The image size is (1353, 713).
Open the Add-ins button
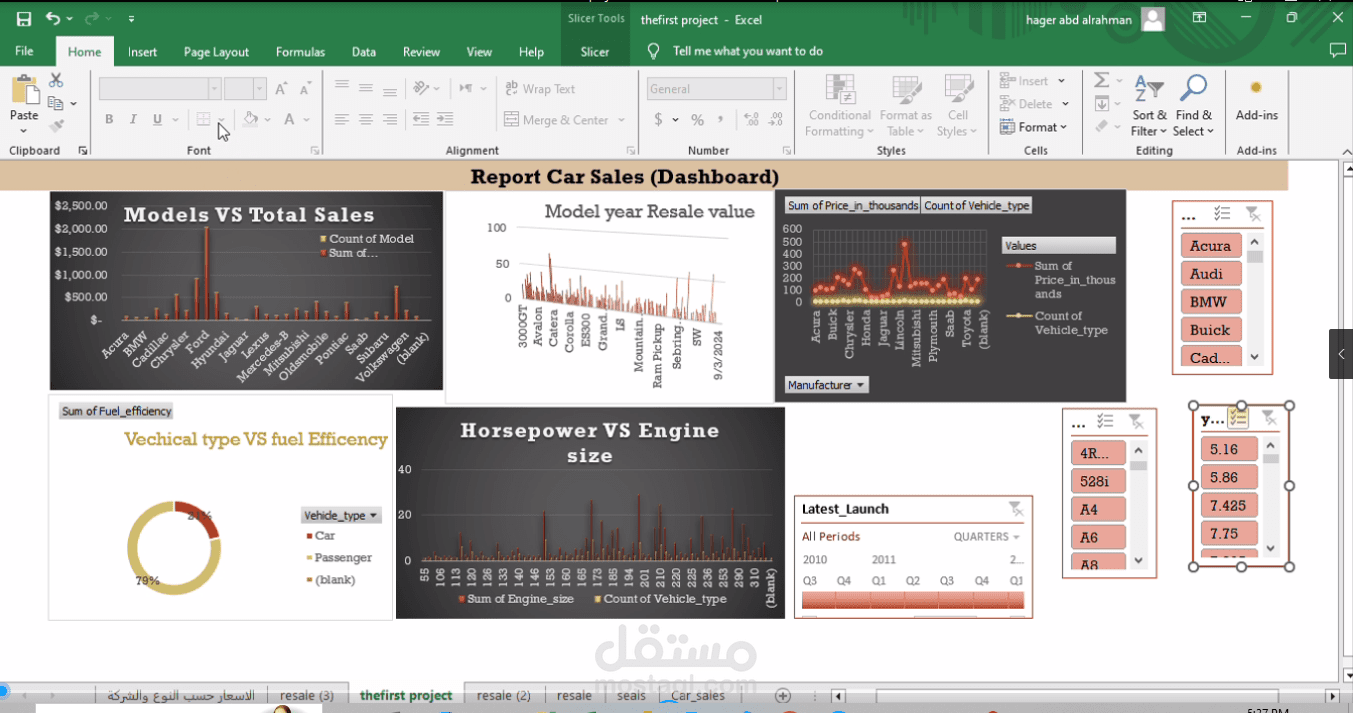coord(1257,101)
